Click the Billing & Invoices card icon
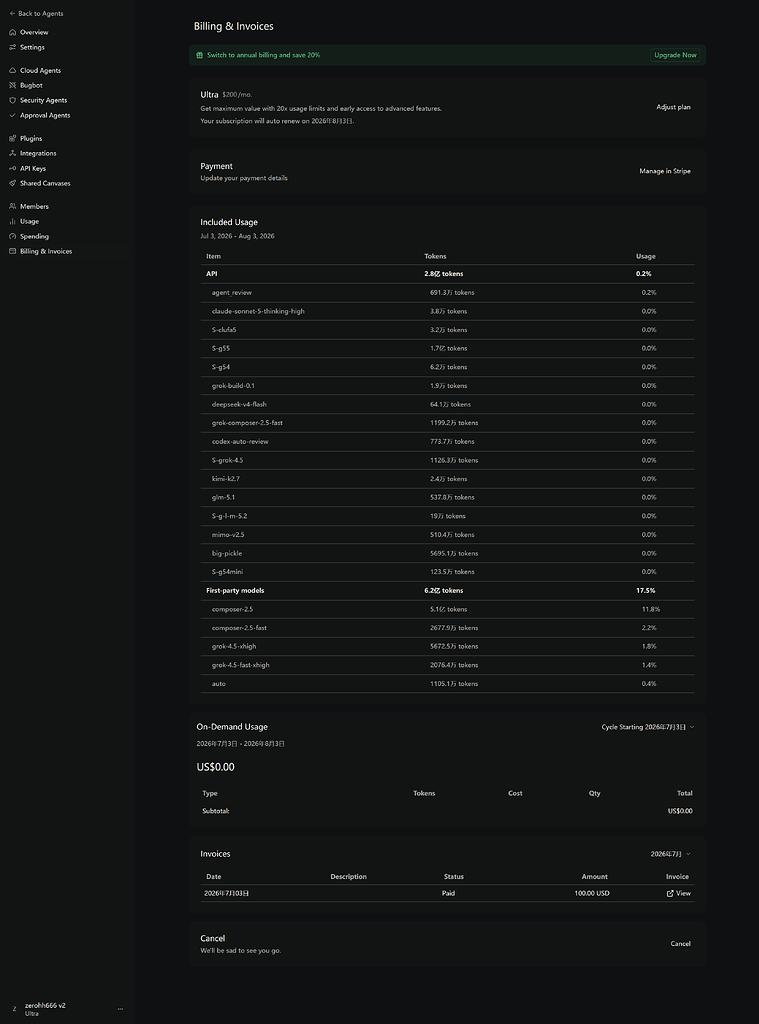Viewport: 759px width, 1024px height. 12,251
